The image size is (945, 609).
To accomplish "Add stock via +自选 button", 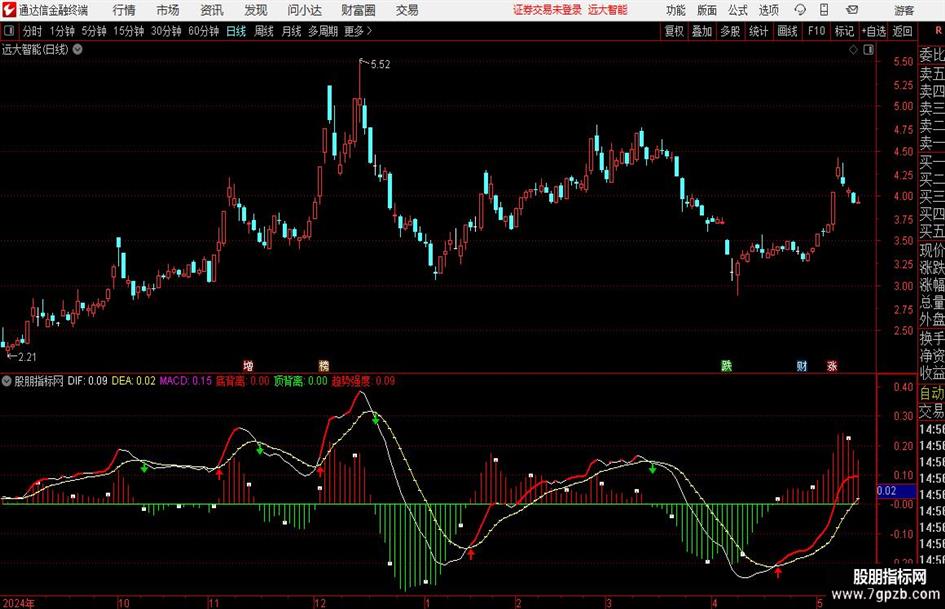I will (874, 31).
